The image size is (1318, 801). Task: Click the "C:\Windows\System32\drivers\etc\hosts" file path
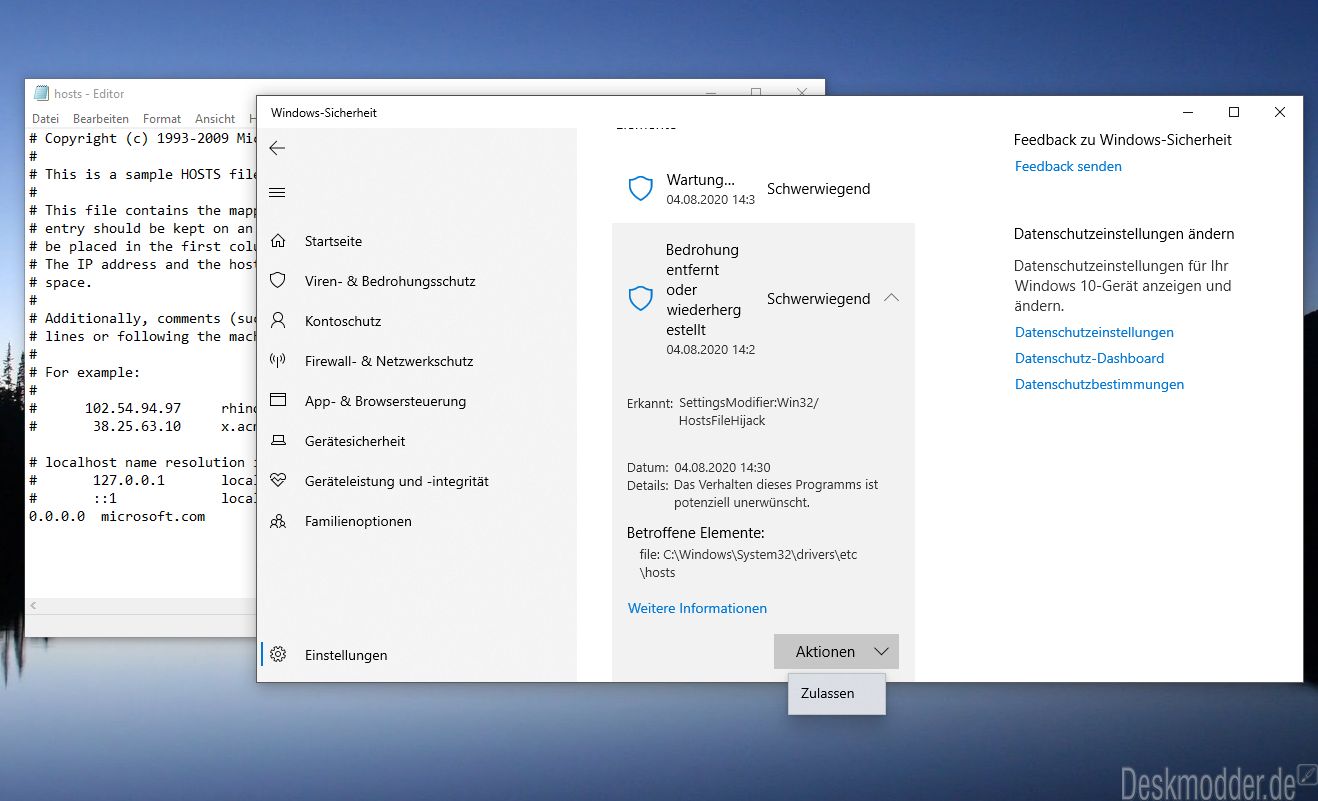pyautogui.click(x=749, y=564)
